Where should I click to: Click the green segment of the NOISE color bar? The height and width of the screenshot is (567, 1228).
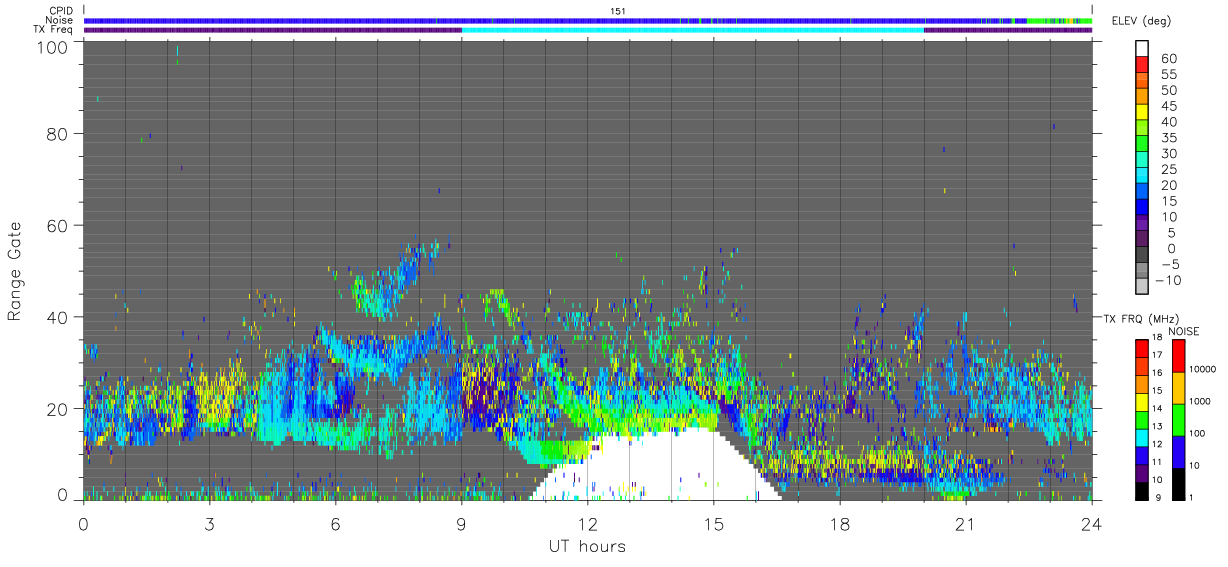[1179, 419]
